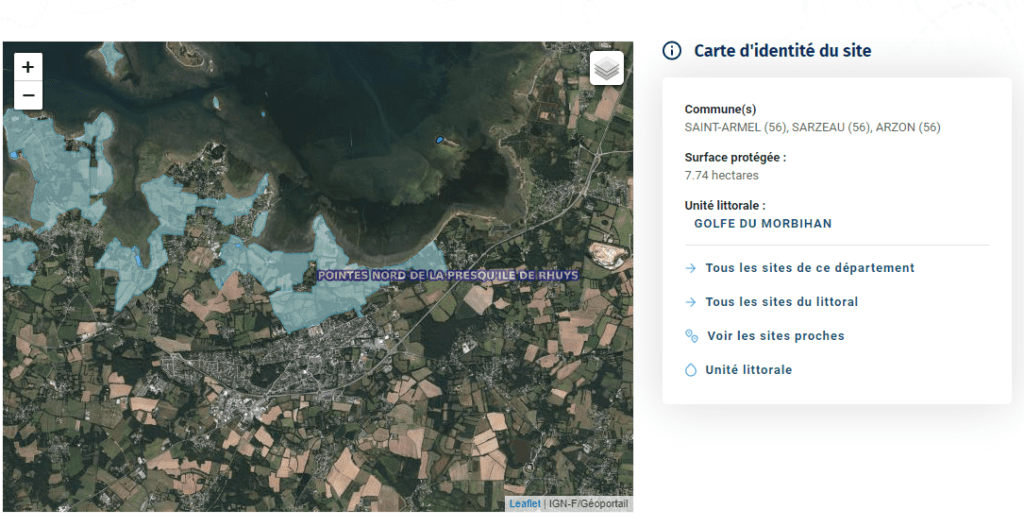Click the Unité littorale : label
The width and height of the screenshot is (1024, 527).
pyautogui.click(x=725, y=206)
